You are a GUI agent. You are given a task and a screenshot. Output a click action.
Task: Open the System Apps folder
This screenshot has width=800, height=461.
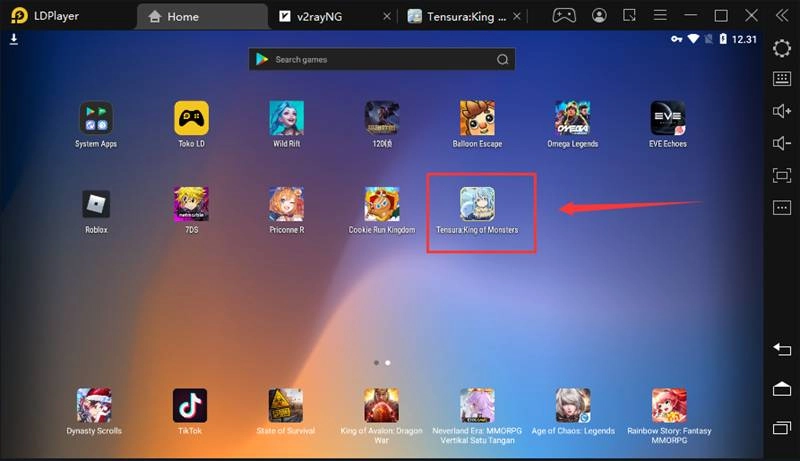96,118
